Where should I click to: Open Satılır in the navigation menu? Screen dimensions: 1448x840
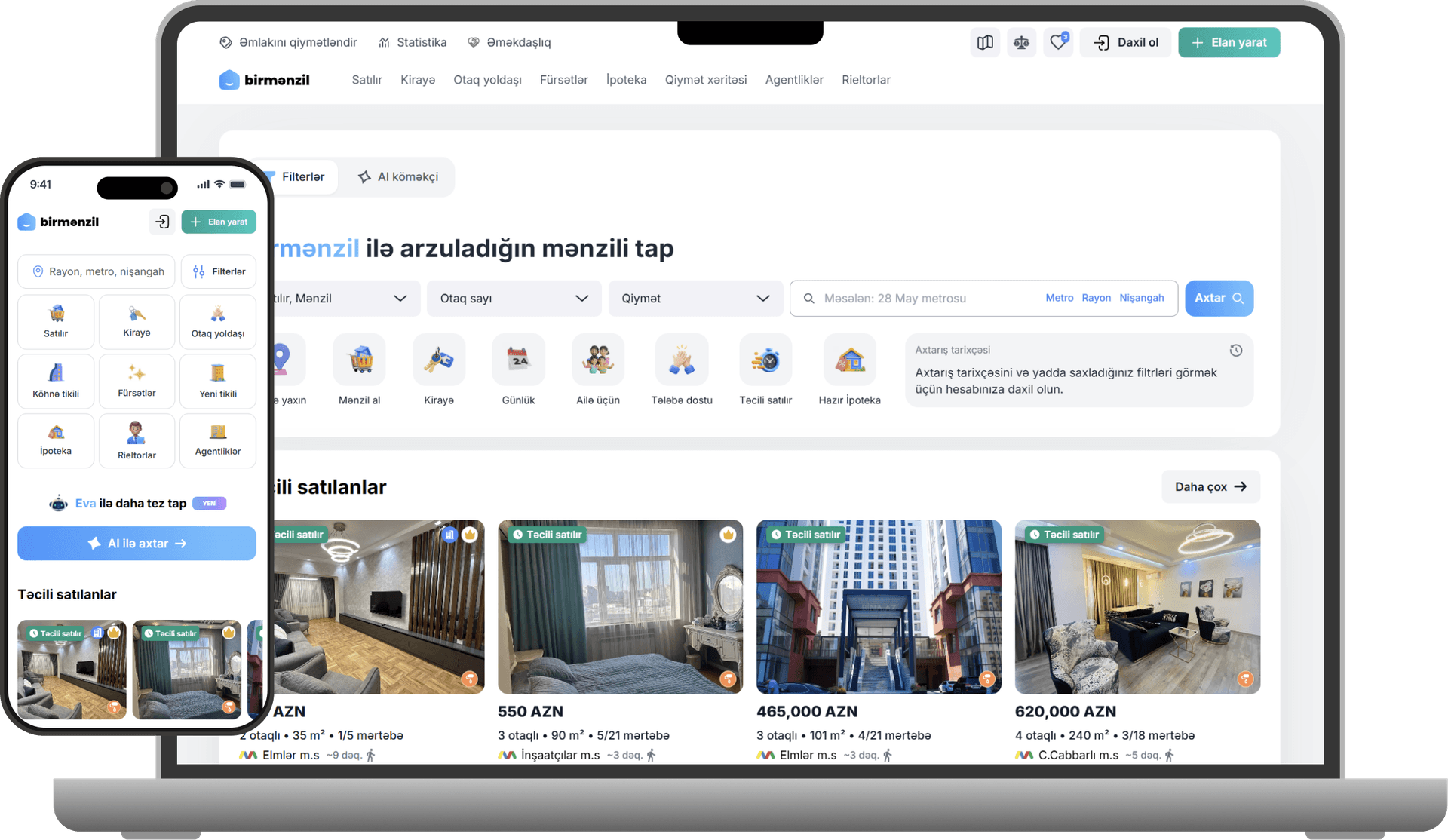click(367, 80)
